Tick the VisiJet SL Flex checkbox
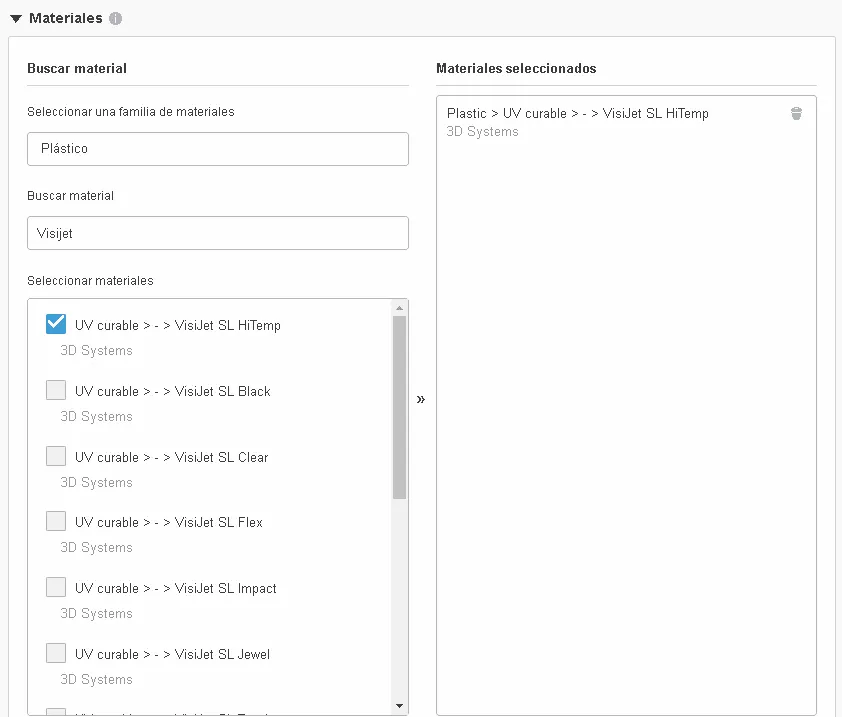842x717 pixels. tap(56, 521)
